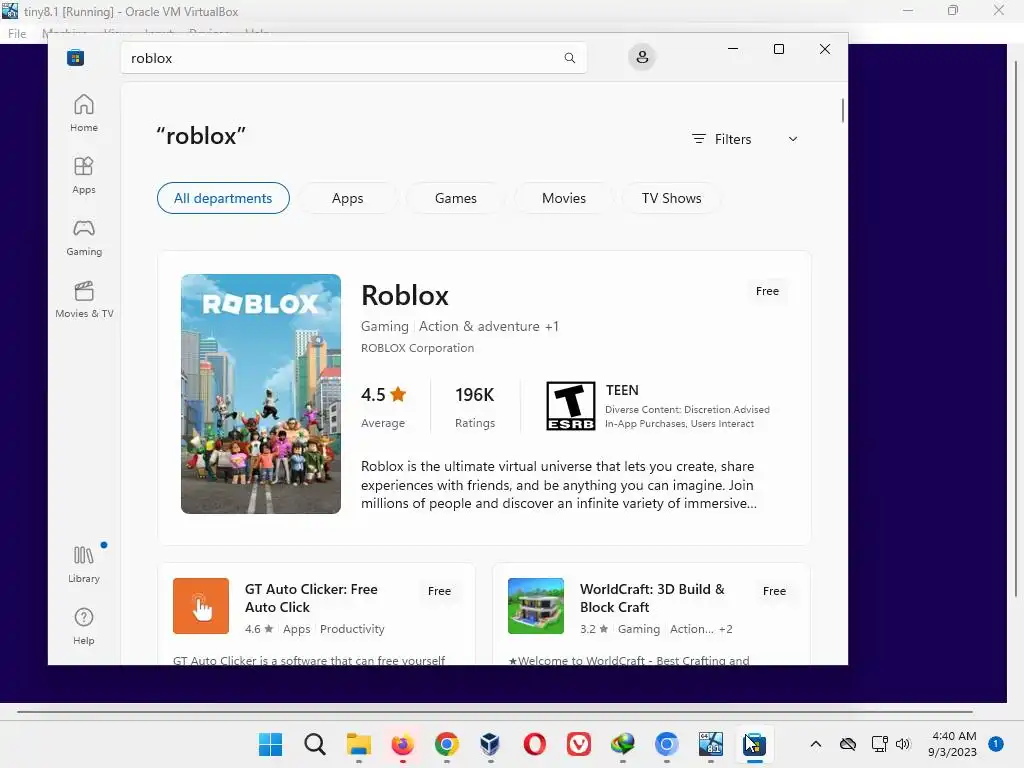The height and width of the screenshot is (768, 1024).
Task: Click the "roblox" results heading
Action: pos(200,136)
